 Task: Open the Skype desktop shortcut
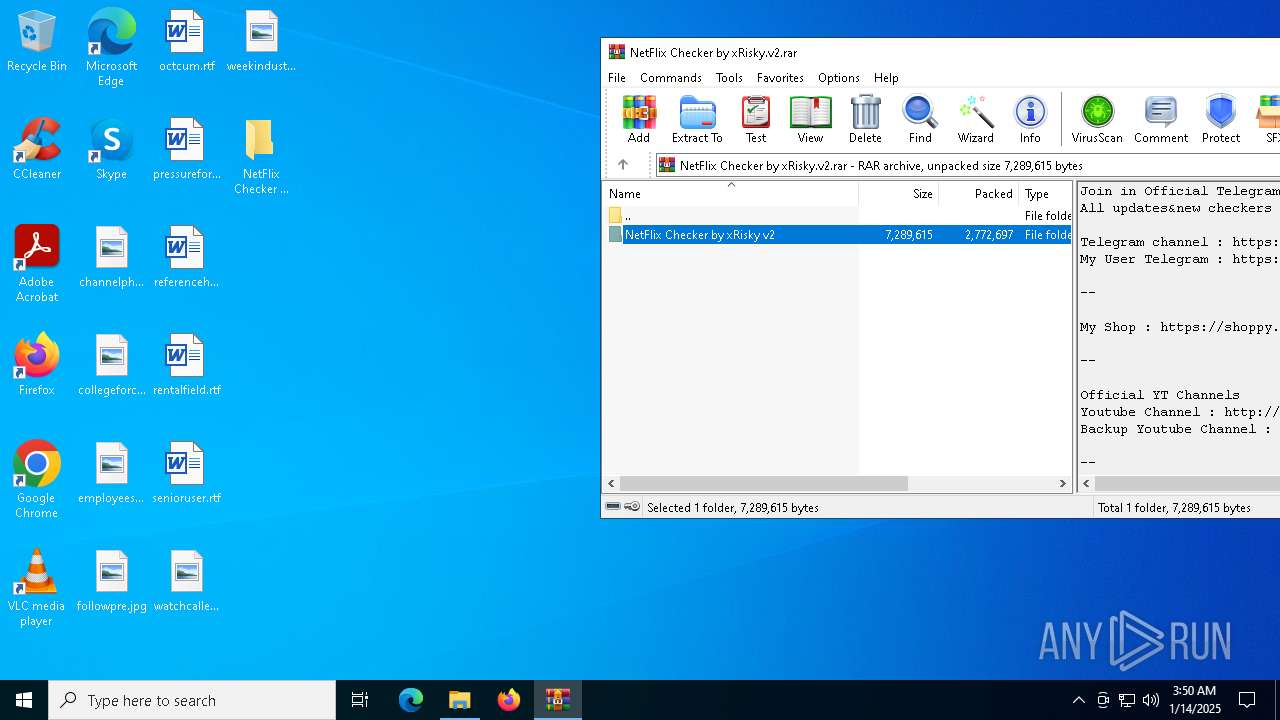click(111, 149)
